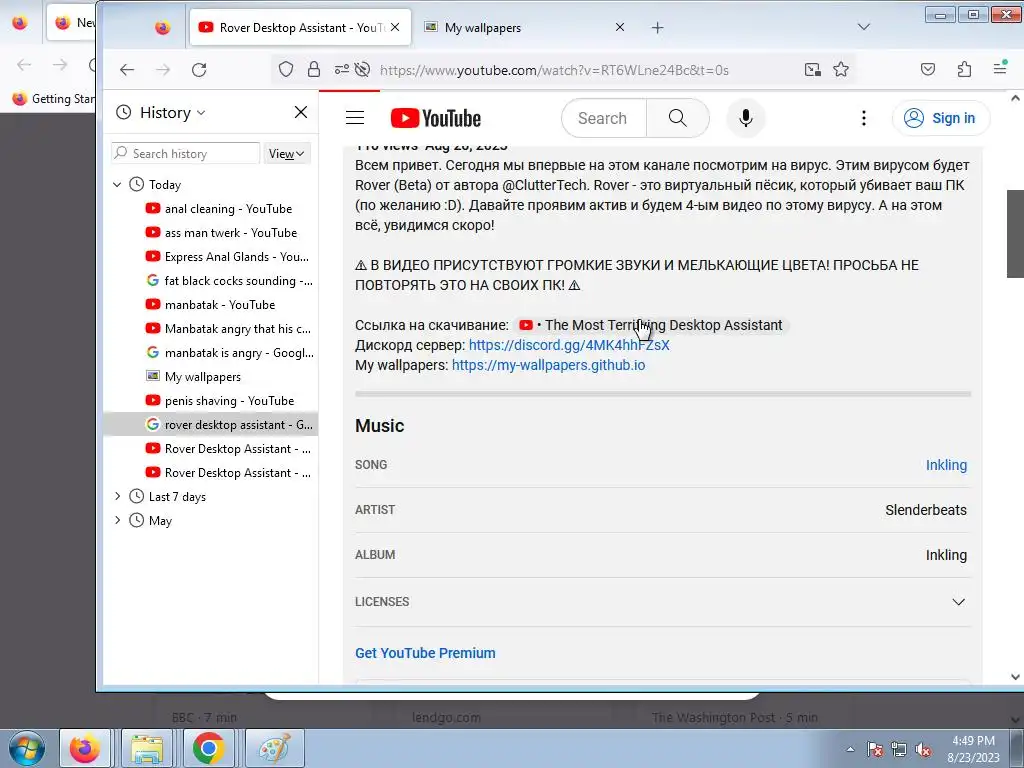
Task: Click the taskbar clock 4:49 PM
Action: coord(973,749)
